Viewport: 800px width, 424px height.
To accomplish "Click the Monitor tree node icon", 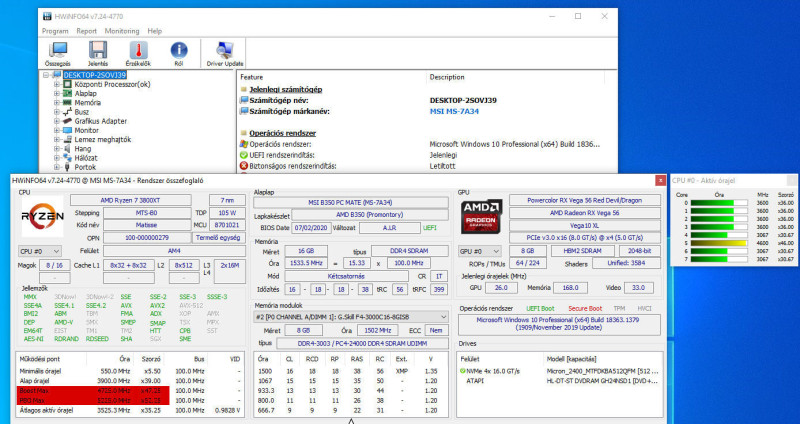I will 67,130.
